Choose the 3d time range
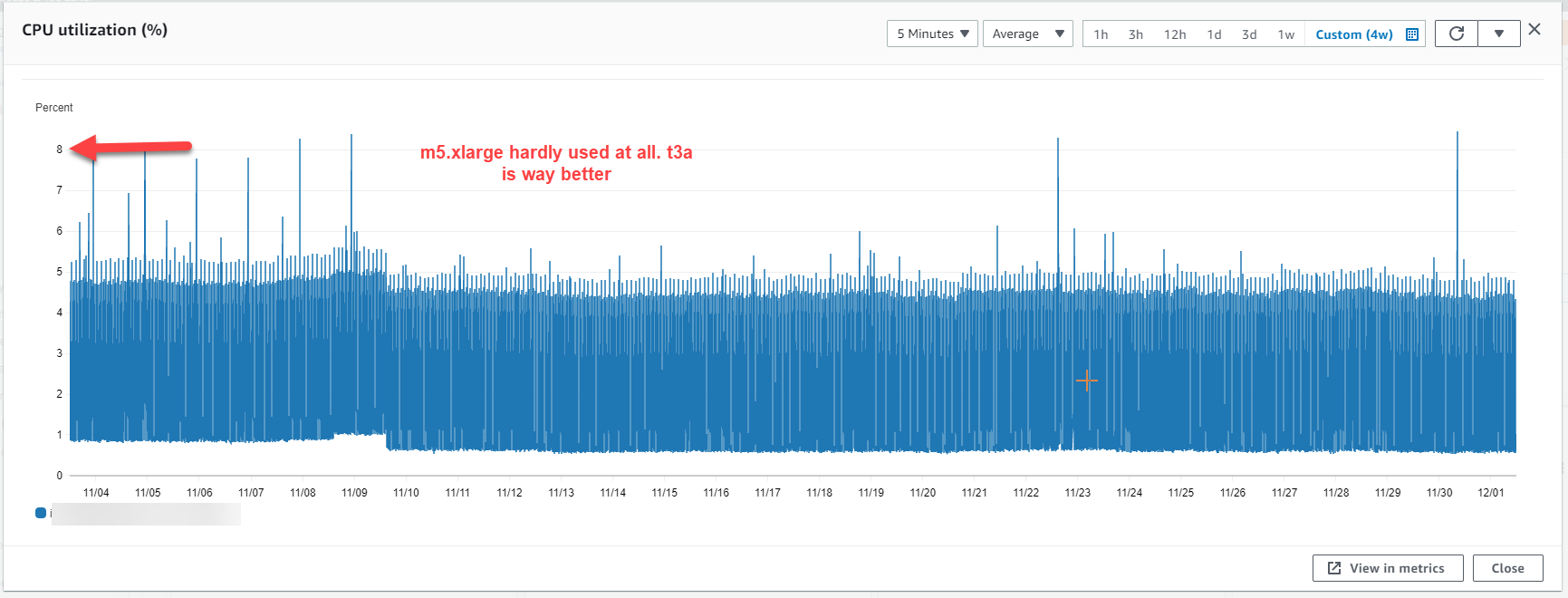The height and width of the screenshot is (598, 1568). (1249, 34)
